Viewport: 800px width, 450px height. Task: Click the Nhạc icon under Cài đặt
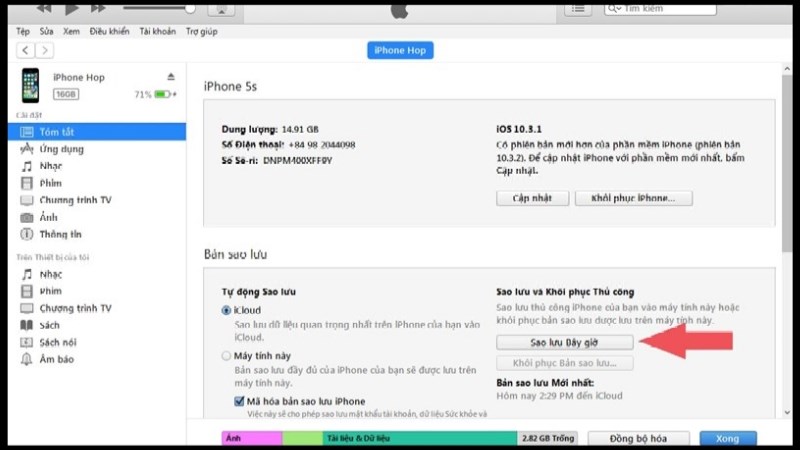(x=27, y=166)
